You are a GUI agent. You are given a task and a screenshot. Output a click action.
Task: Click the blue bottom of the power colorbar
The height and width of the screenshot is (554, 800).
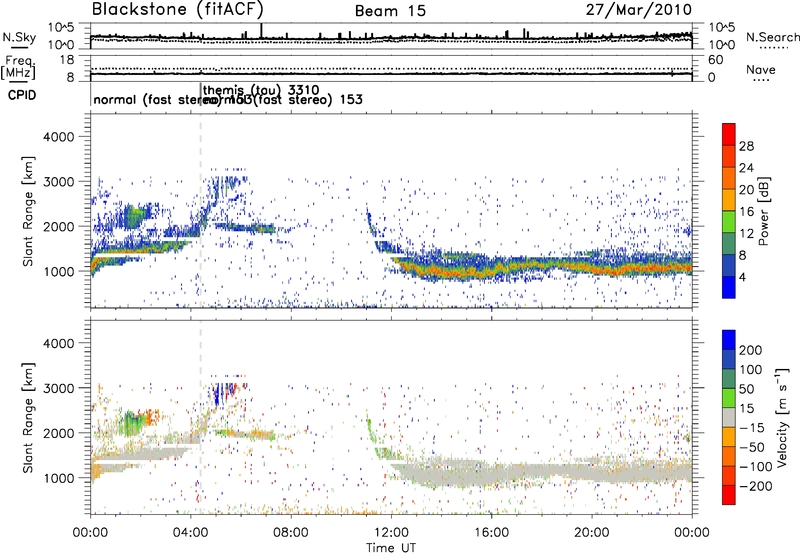(729, 288)
